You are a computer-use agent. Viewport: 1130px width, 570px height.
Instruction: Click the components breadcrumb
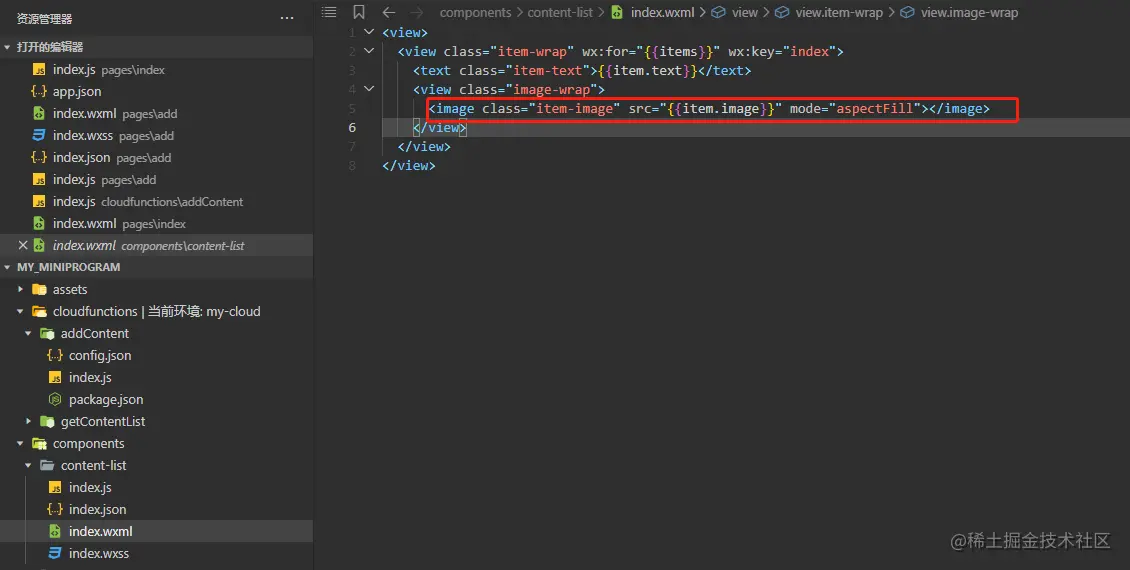click(x=475, y=12)
